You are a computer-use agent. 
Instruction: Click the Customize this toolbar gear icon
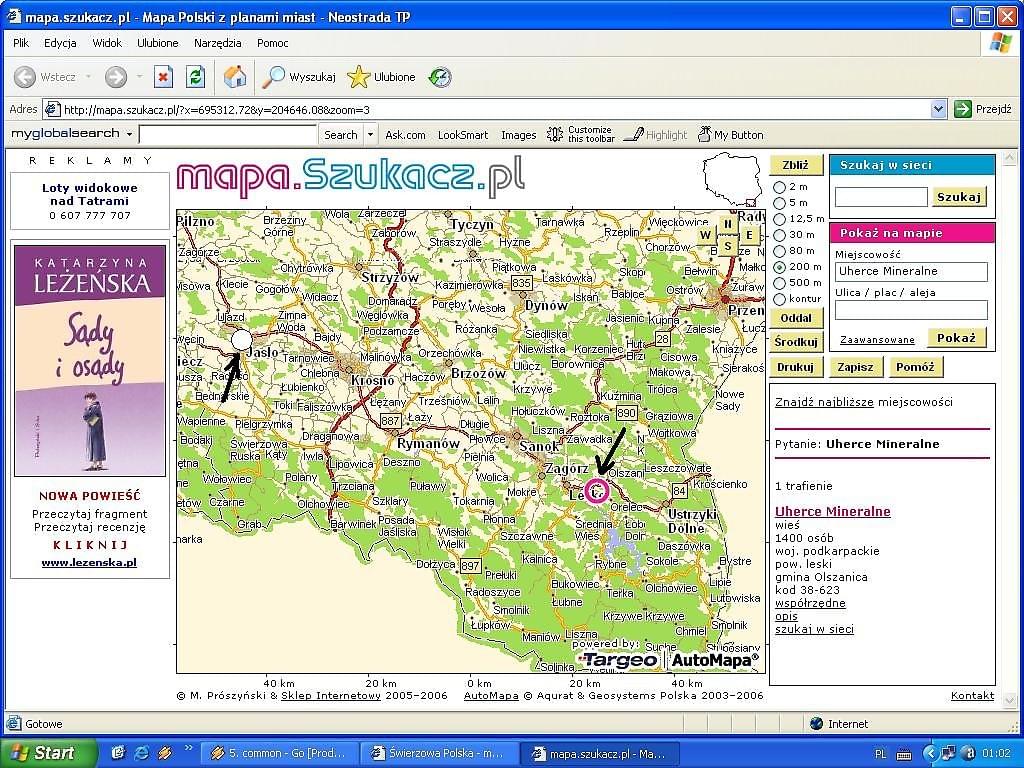pos(554,135)
